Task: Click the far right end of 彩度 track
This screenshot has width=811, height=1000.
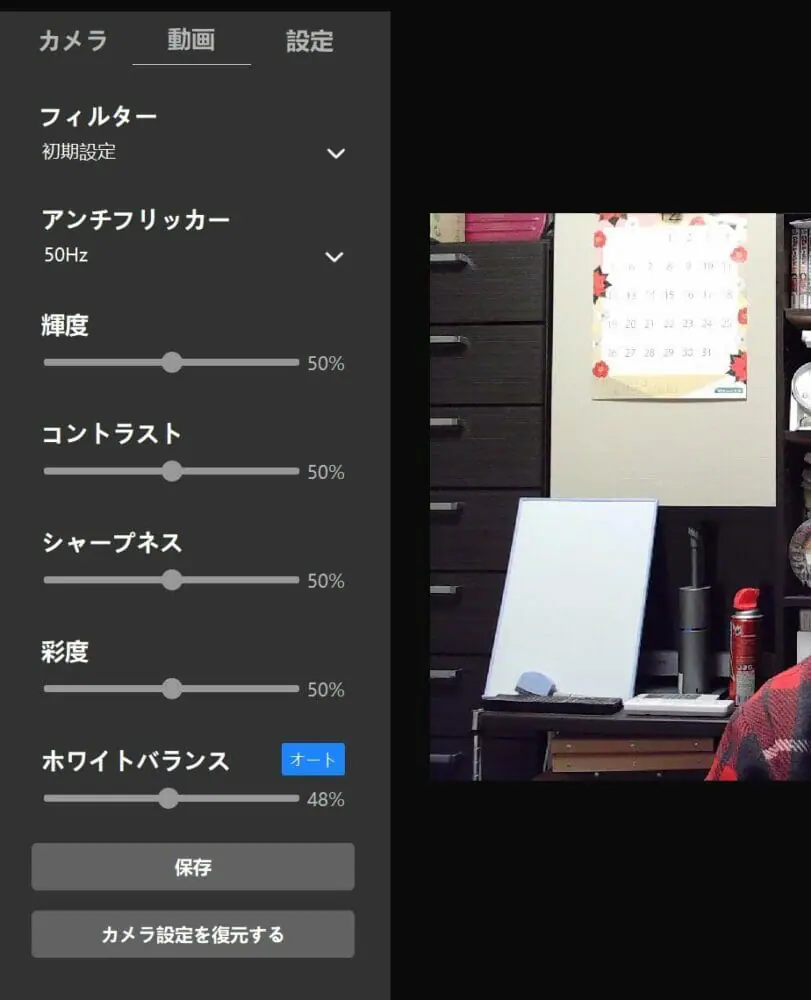Action: pyautogui.click(x=296, y=689)
